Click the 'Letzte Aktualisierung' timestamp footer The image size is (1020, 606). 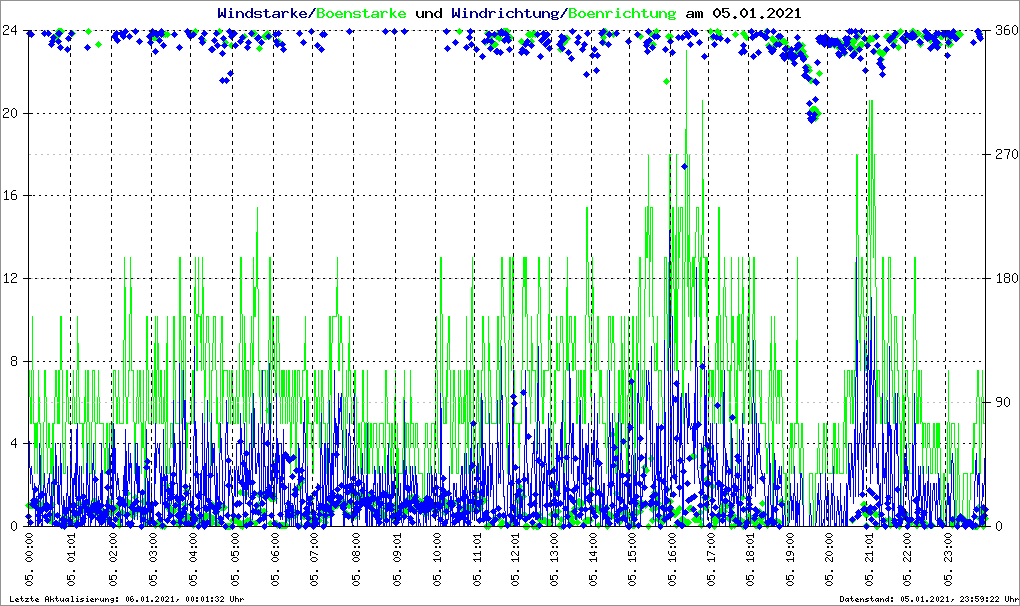(127, 599)
